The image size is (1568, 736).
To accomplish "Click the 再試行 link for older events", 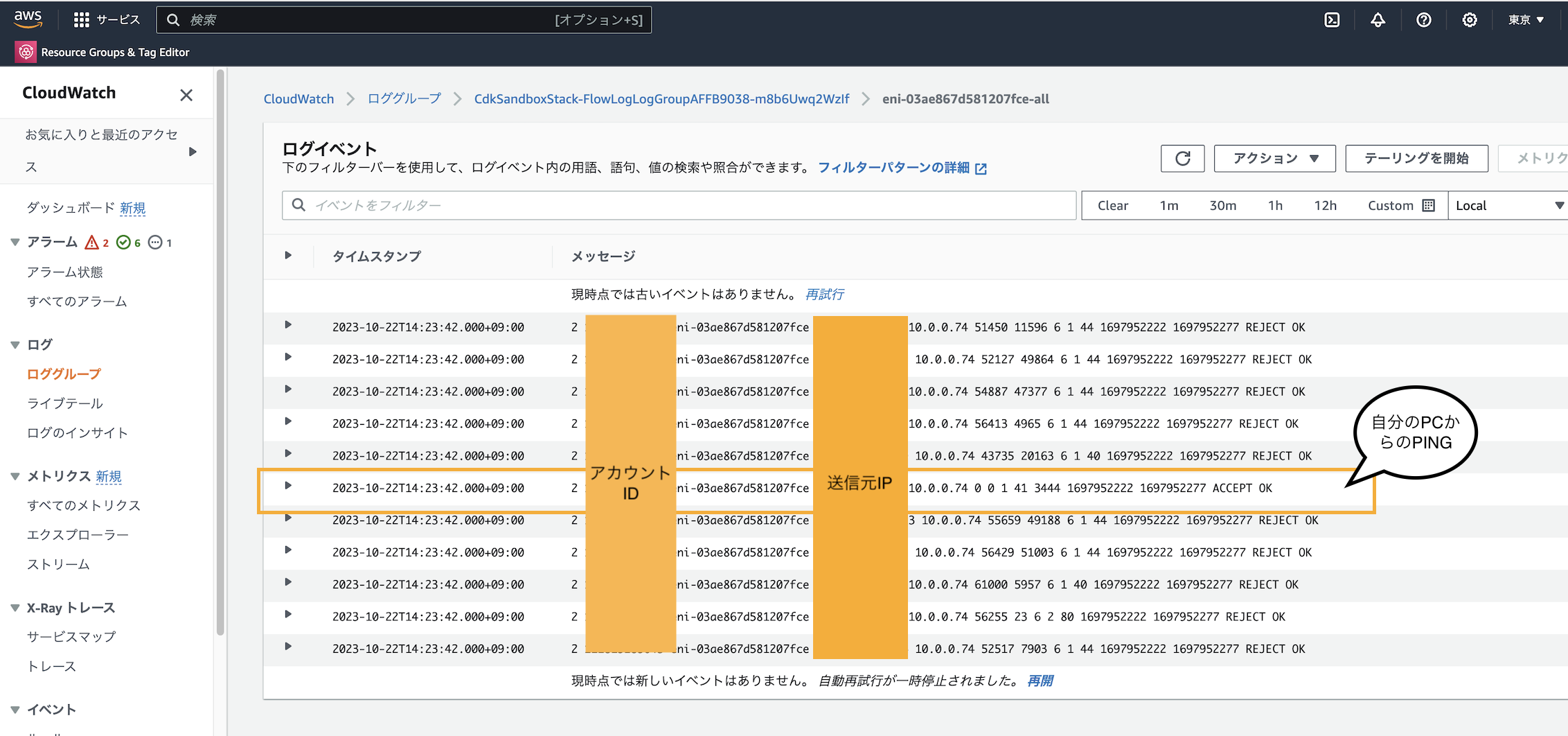I will [824, 295].
